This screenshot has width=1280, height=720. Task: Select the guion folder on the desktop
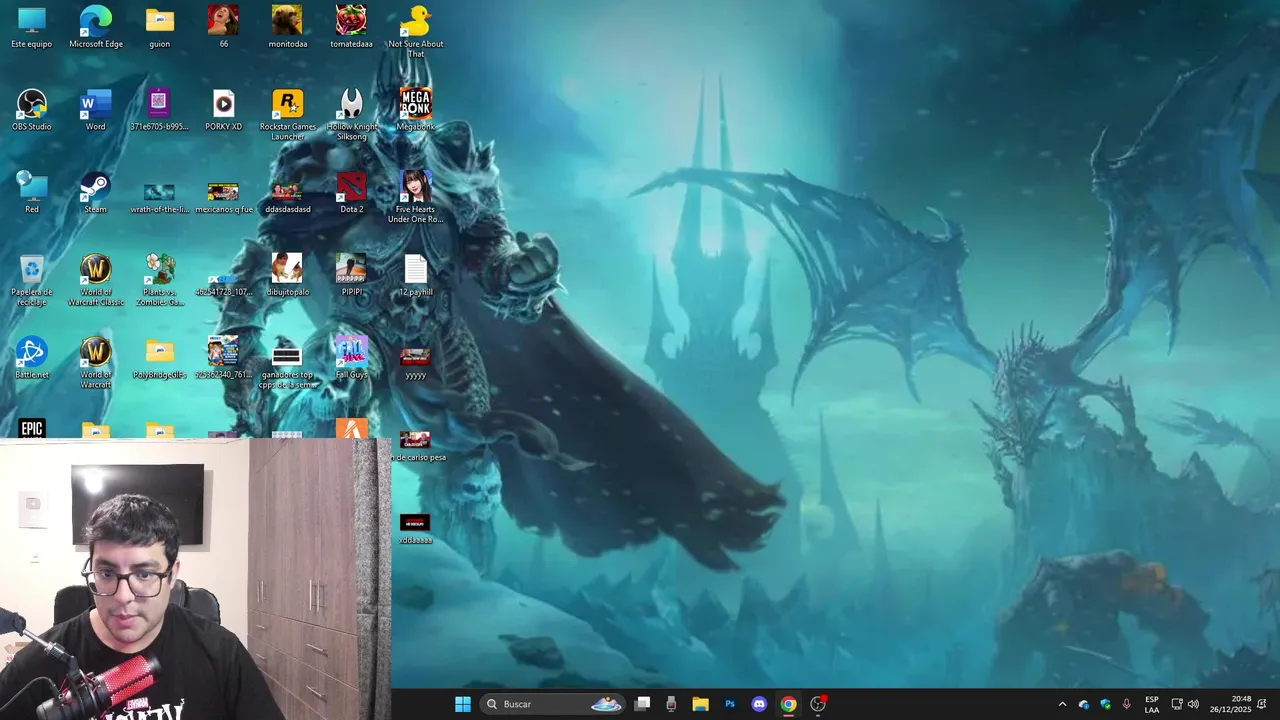(x=159, y=27)
